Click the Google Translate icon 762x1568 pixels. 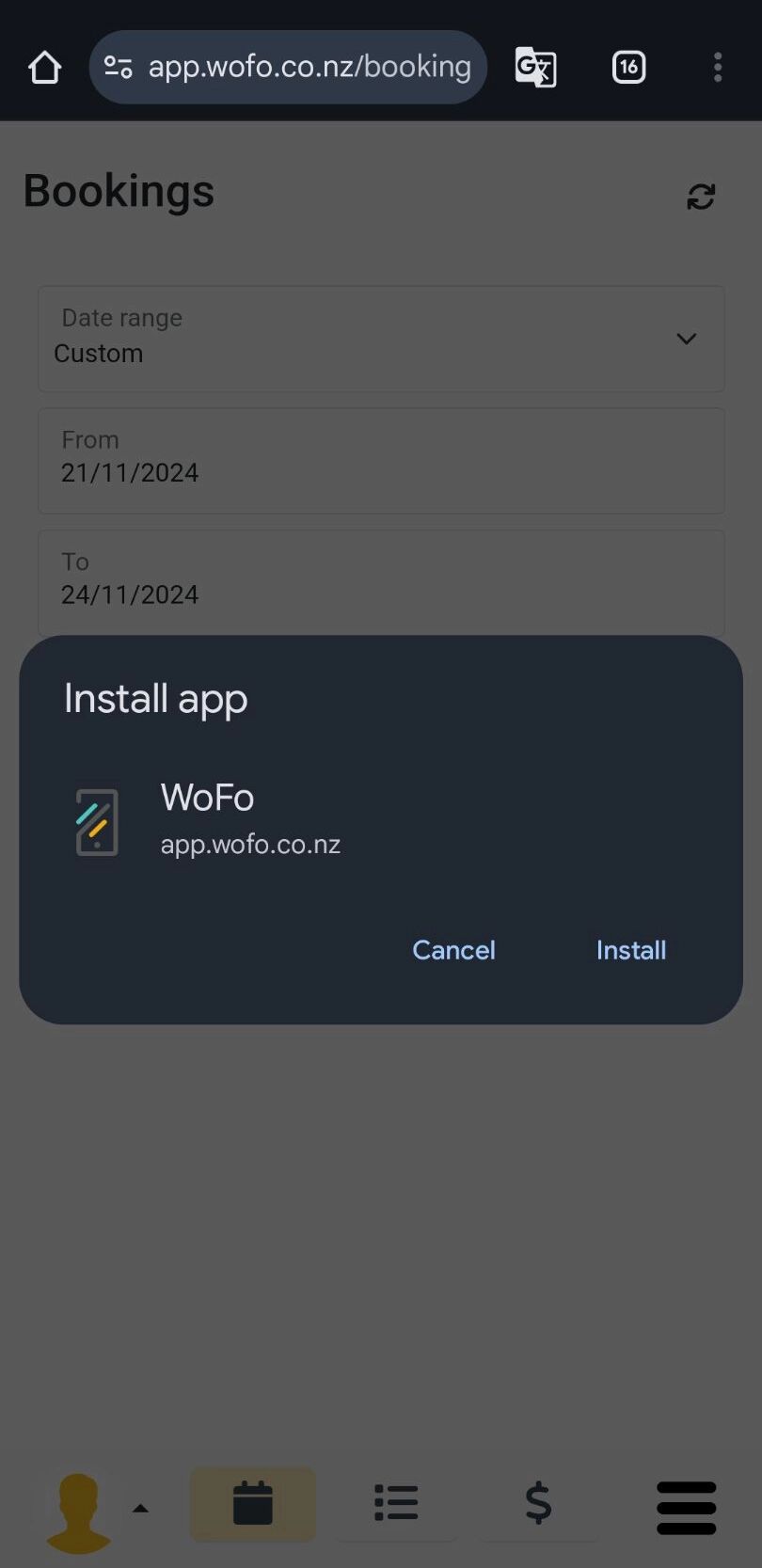(536, 67)
